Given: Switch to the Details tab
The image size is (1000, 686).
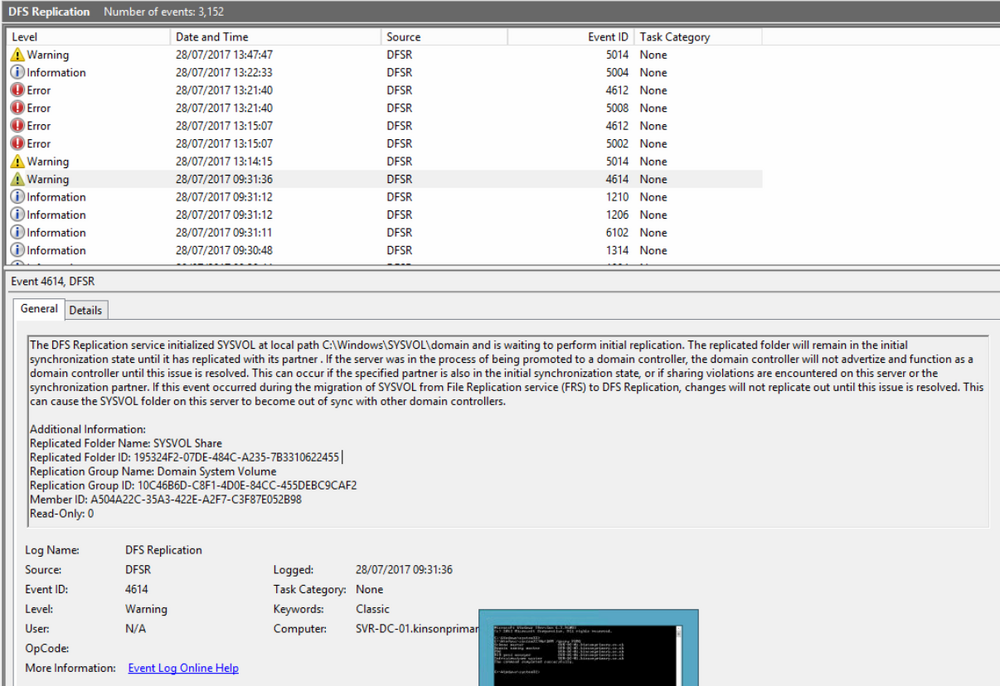Looking at the screenshot, I should (x=85, y=310).
